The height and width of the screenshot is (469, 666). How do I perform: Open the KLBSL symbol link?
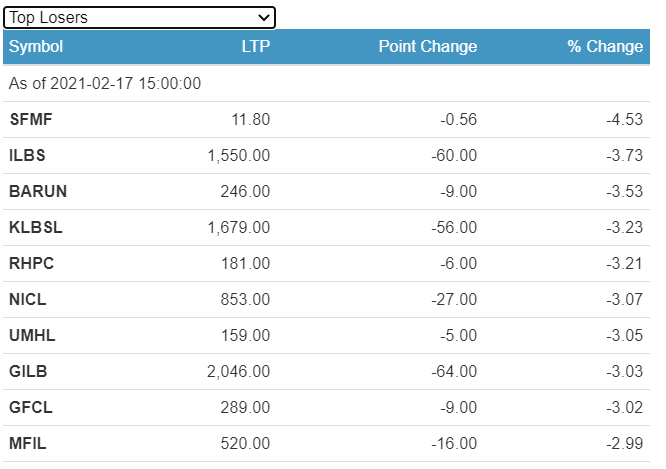35,228
